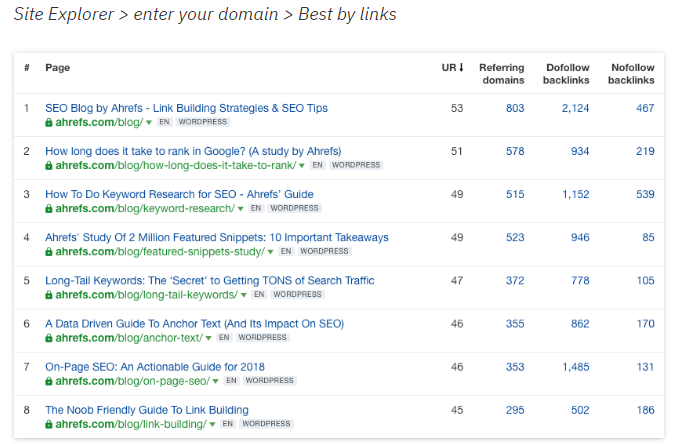Sort by the Referring domains column header
The image size is (680, 444).
(501, 74)
